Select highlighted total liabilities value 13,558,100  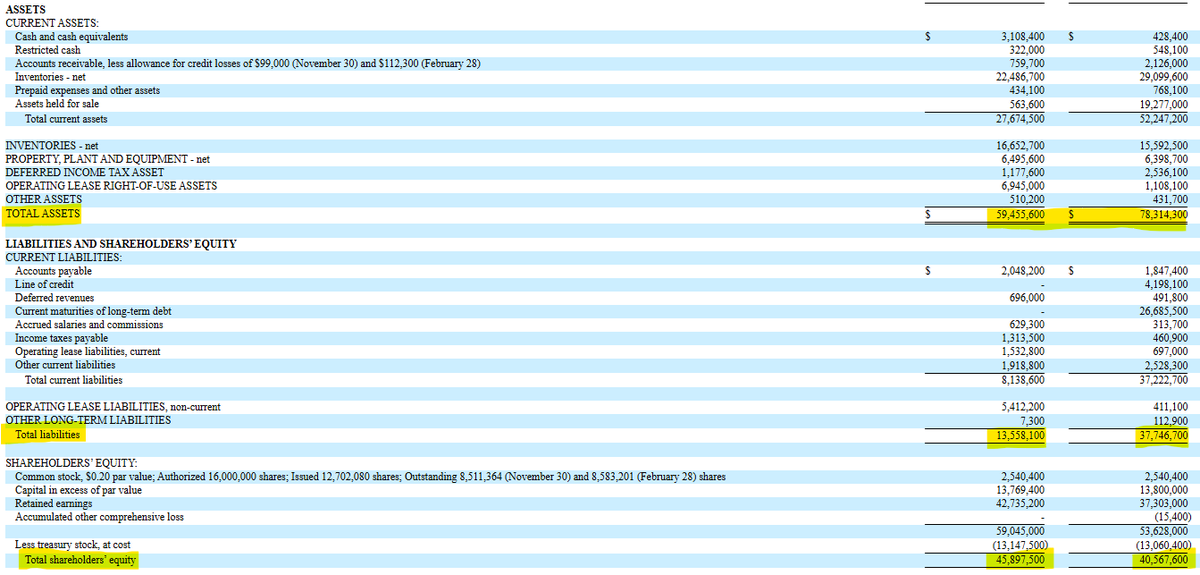[1020, 435]
